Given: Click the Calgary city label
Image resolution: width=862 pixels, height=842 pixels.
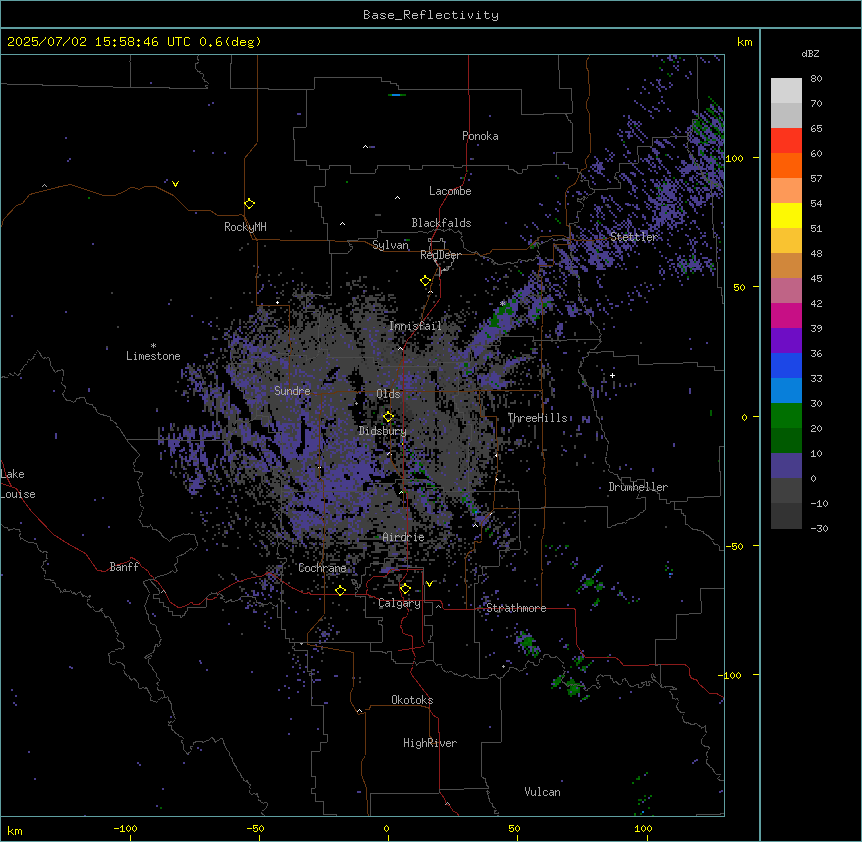Looking at the screenshot, I should 400,603.
